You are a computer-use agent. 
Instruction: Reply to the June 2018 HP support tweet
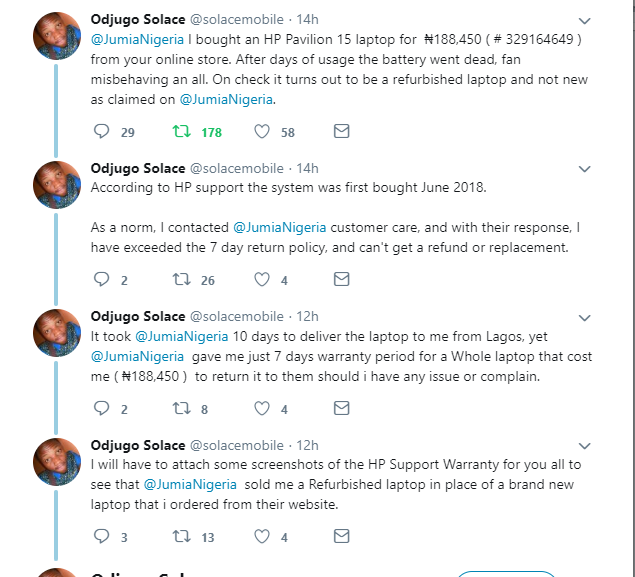101,280
